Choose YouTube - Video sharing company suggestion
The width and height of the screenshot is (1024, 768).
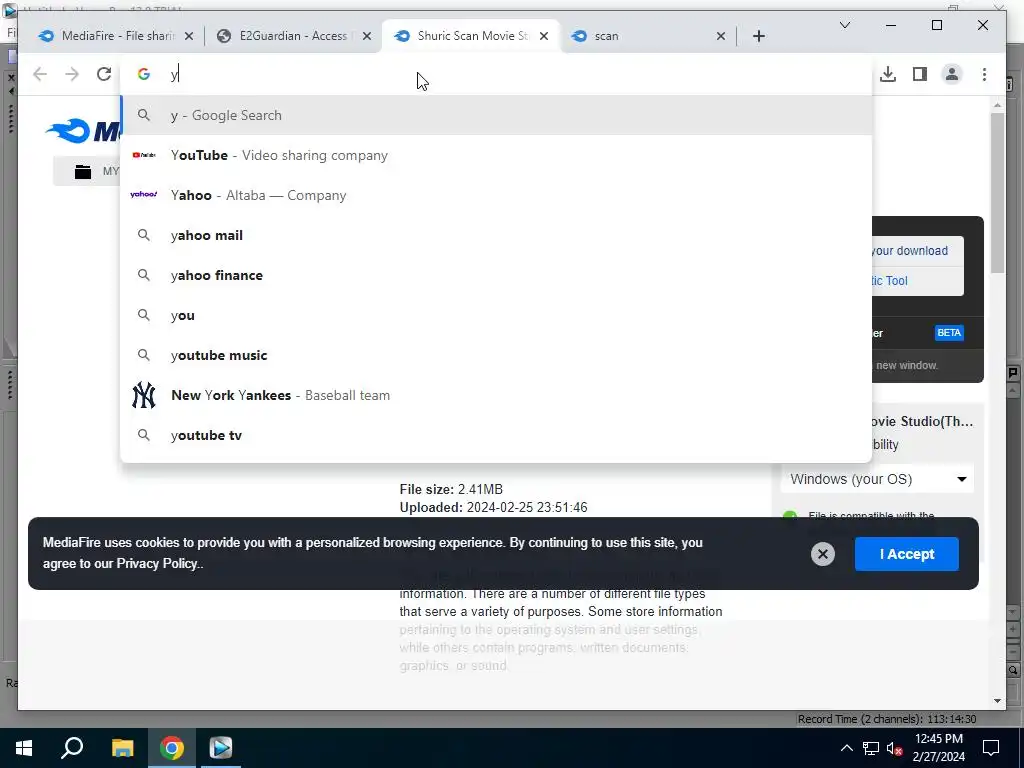(496, 155)
